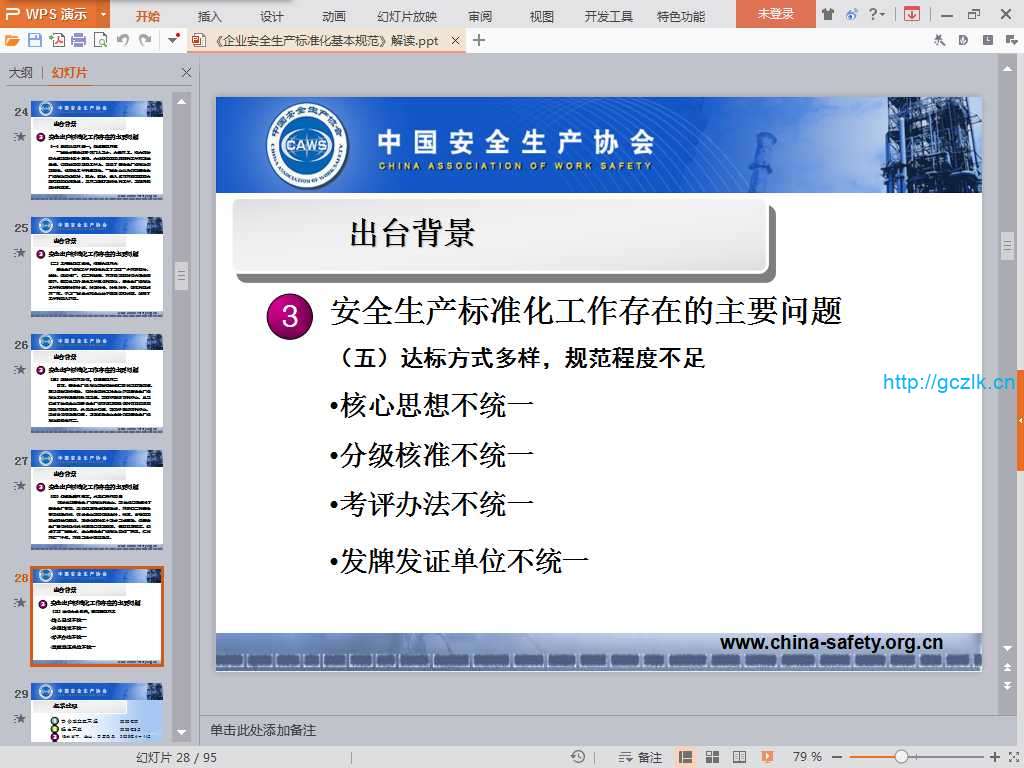The height and width of the screenshot is (768, 1024).
Task: Expand the help question mark dropdown
Action: click(883, 14)
